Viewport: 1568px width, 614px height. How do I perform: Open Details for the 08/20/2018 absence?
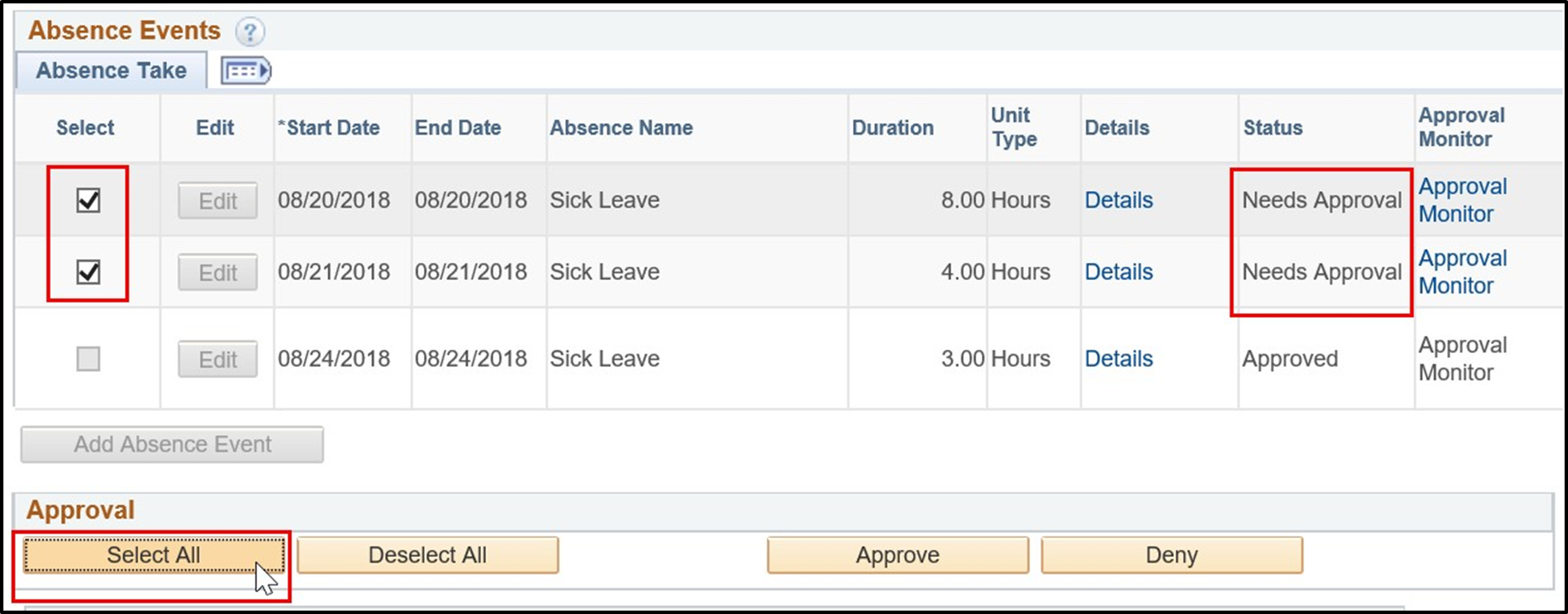1119,199
